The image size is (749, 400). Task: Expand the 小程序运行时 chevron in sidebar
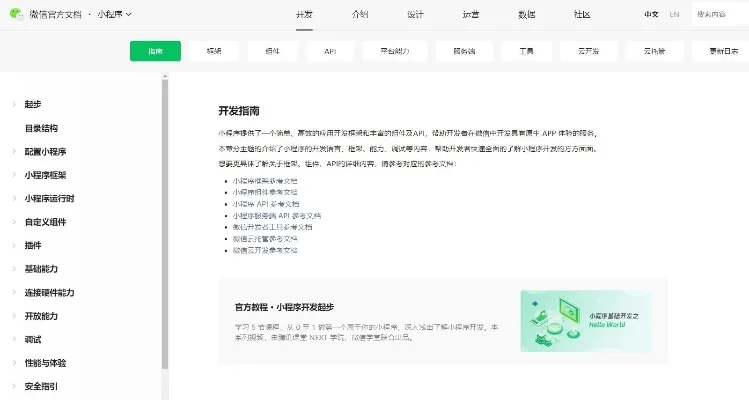14,198
